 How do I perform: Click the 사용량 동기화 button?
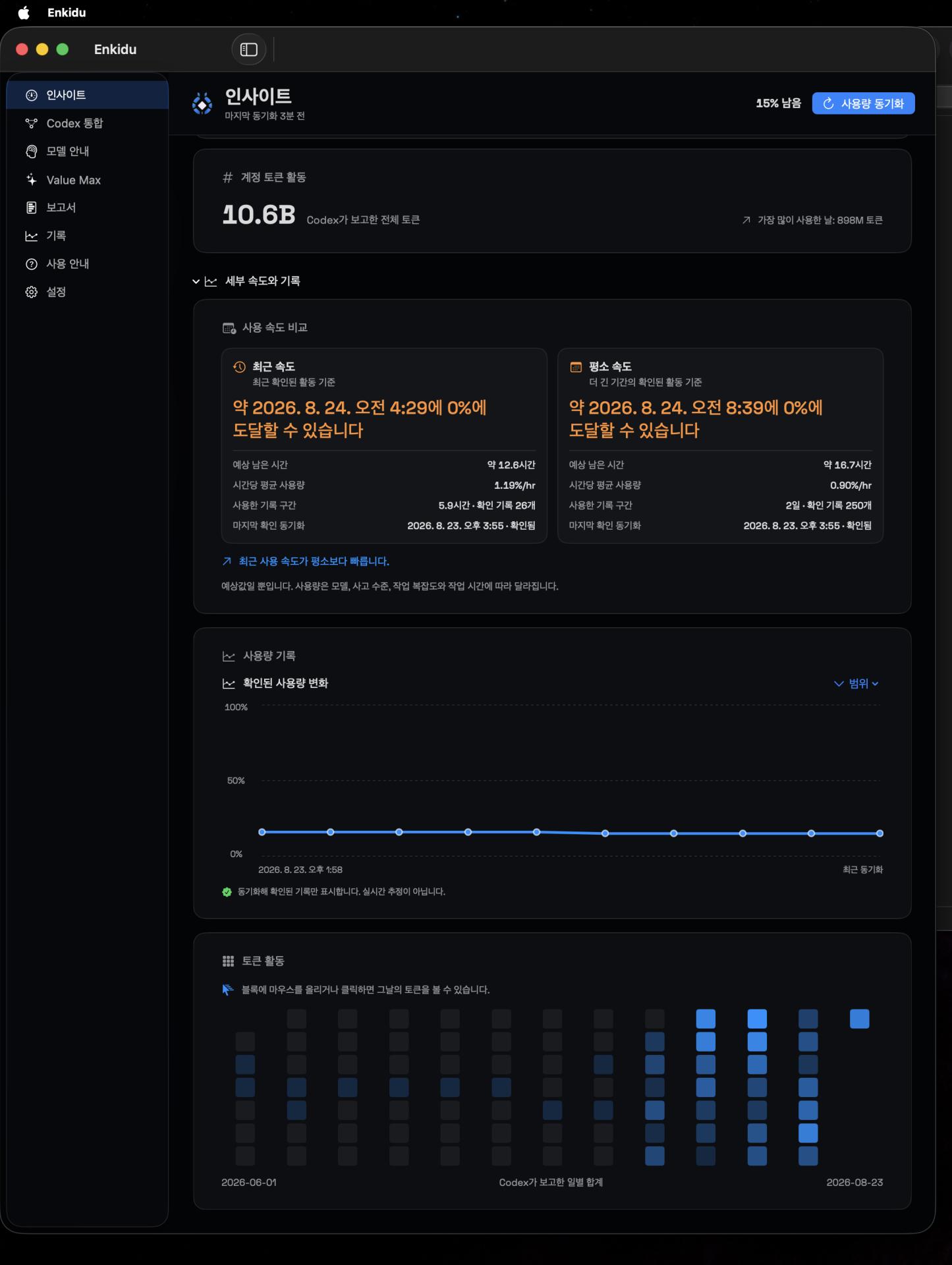tap(863, 103)
